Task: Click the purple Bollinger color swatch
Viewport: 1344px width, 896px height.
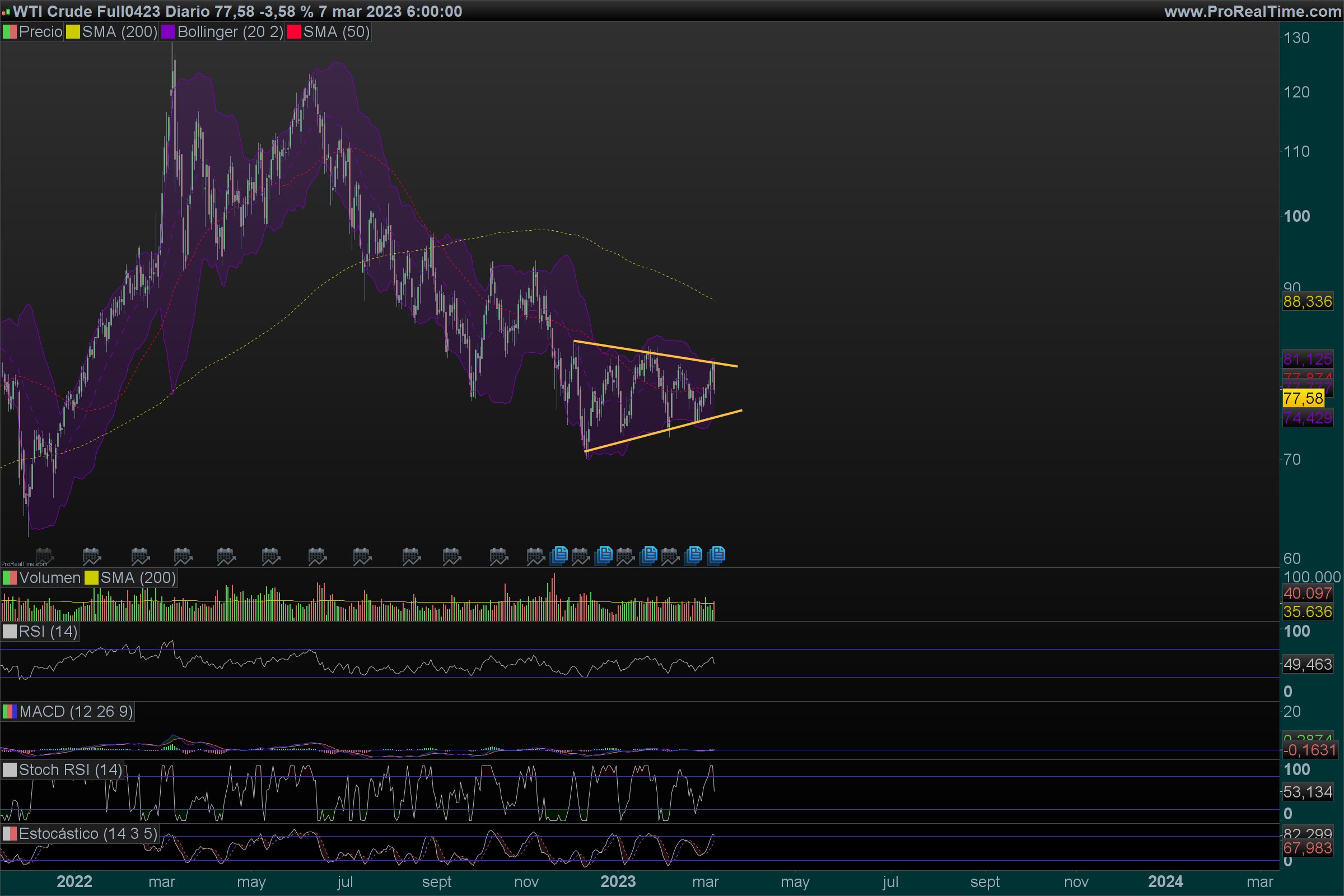Action: 168,32
